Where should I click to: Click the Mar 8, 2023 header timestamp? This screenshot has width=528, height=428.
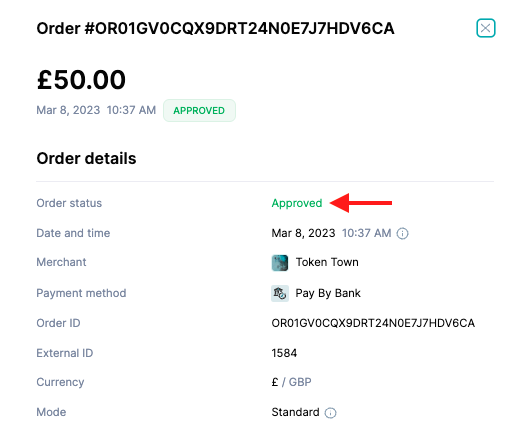pyautogui.click(x=68, y=110)
